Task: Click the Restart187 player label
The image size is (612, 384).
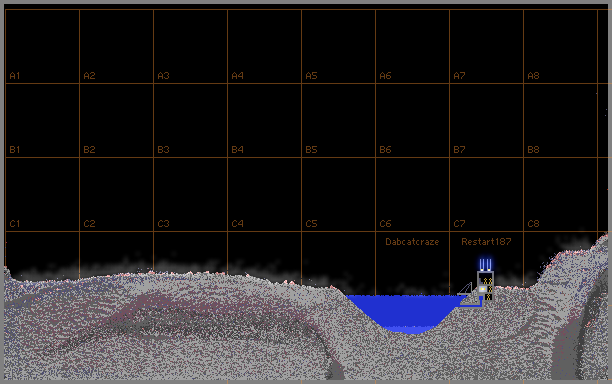Action: tap(486, 242)
